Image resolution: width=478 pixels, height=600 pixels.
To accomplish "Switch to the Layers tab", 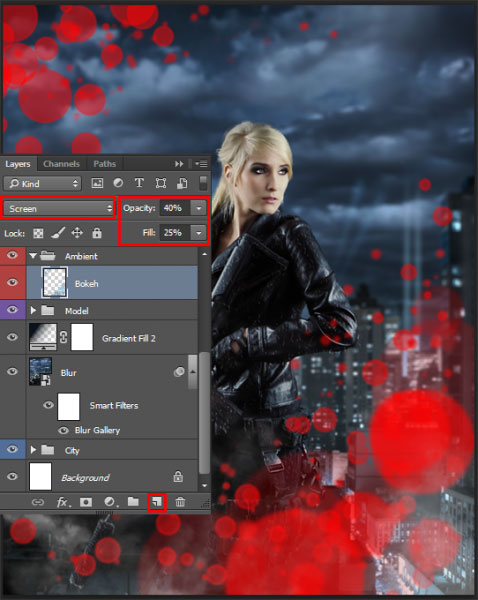I will 18,164.
